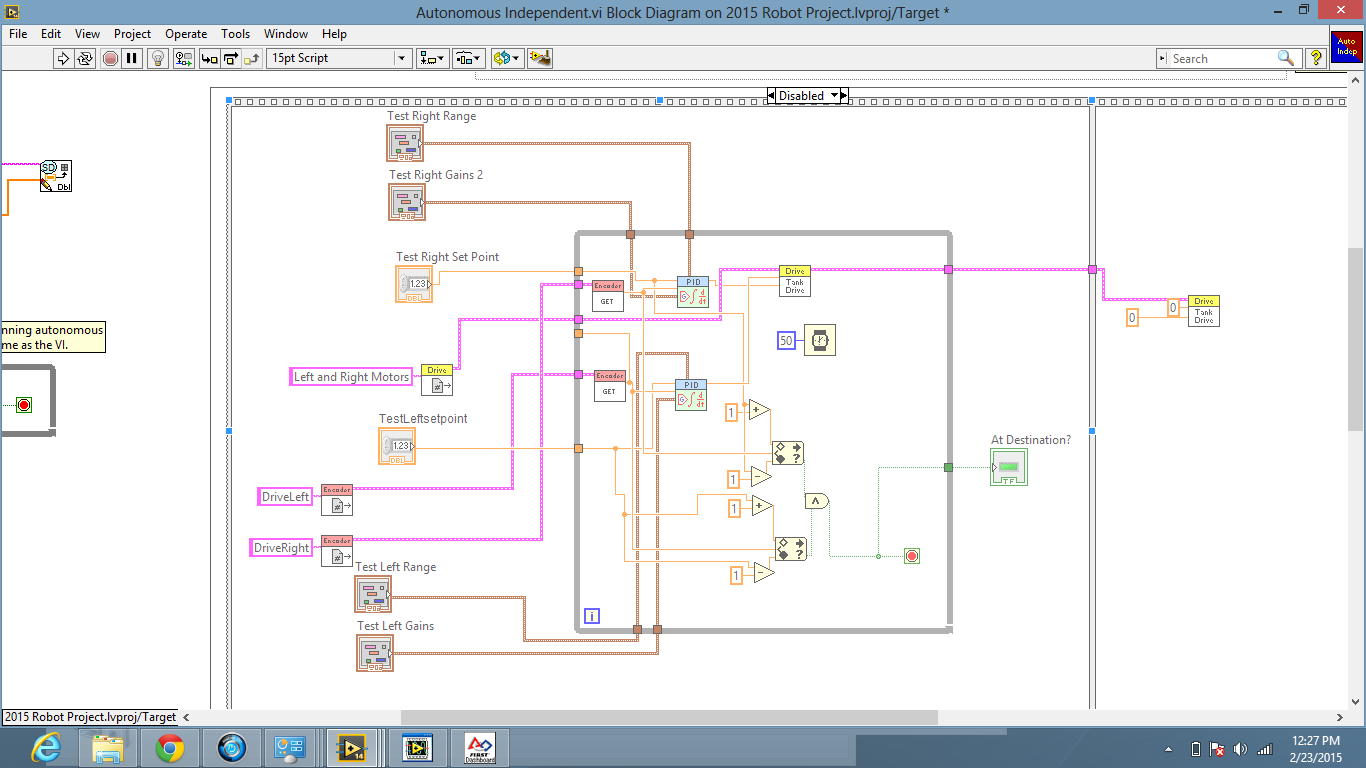The width and height of the screenshot is (1366, 768).
Task: Click the DriveLeft string constant
Action: [x=286, y=496]
